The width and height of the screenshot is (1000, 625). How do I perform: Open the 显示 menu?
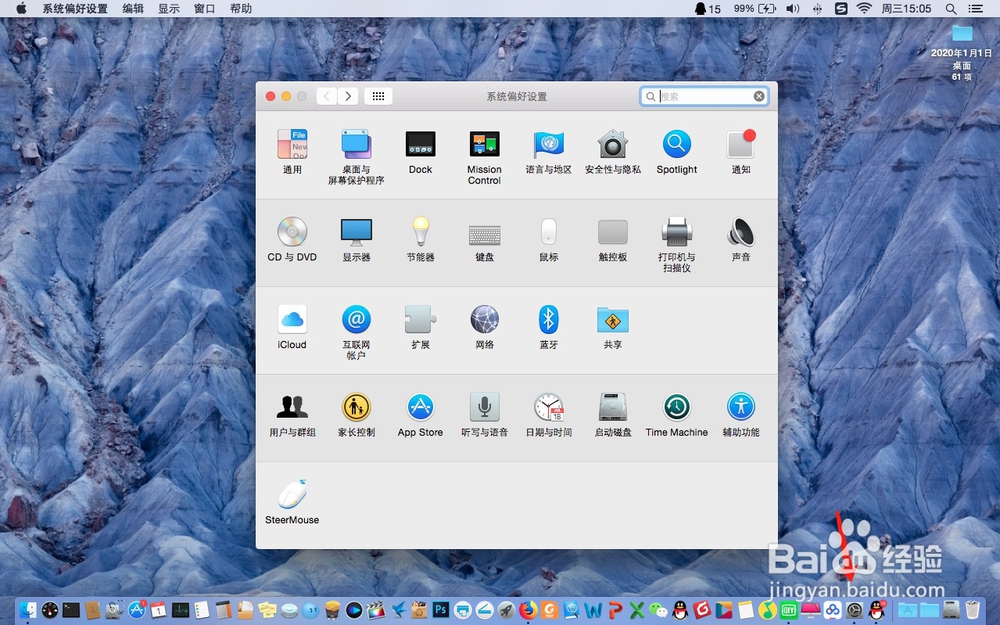pos(168,8)
